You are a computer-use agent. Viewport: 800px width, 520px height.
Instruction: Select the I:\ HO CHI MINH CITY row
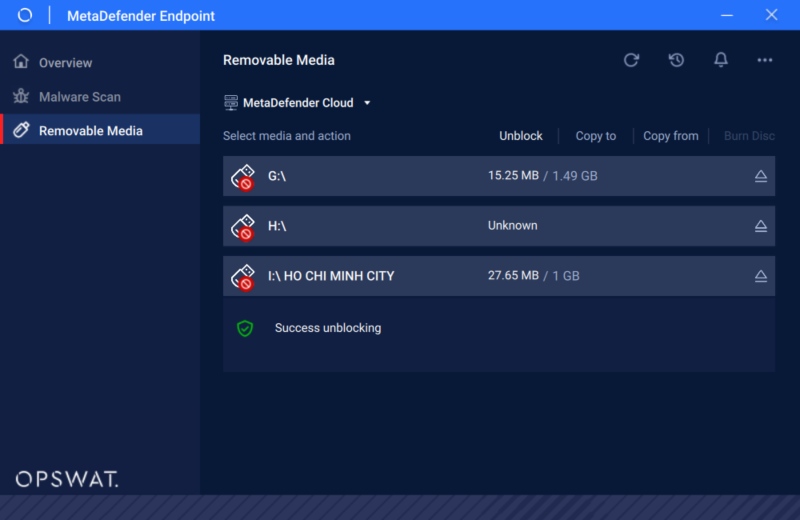tap(499, 276)
